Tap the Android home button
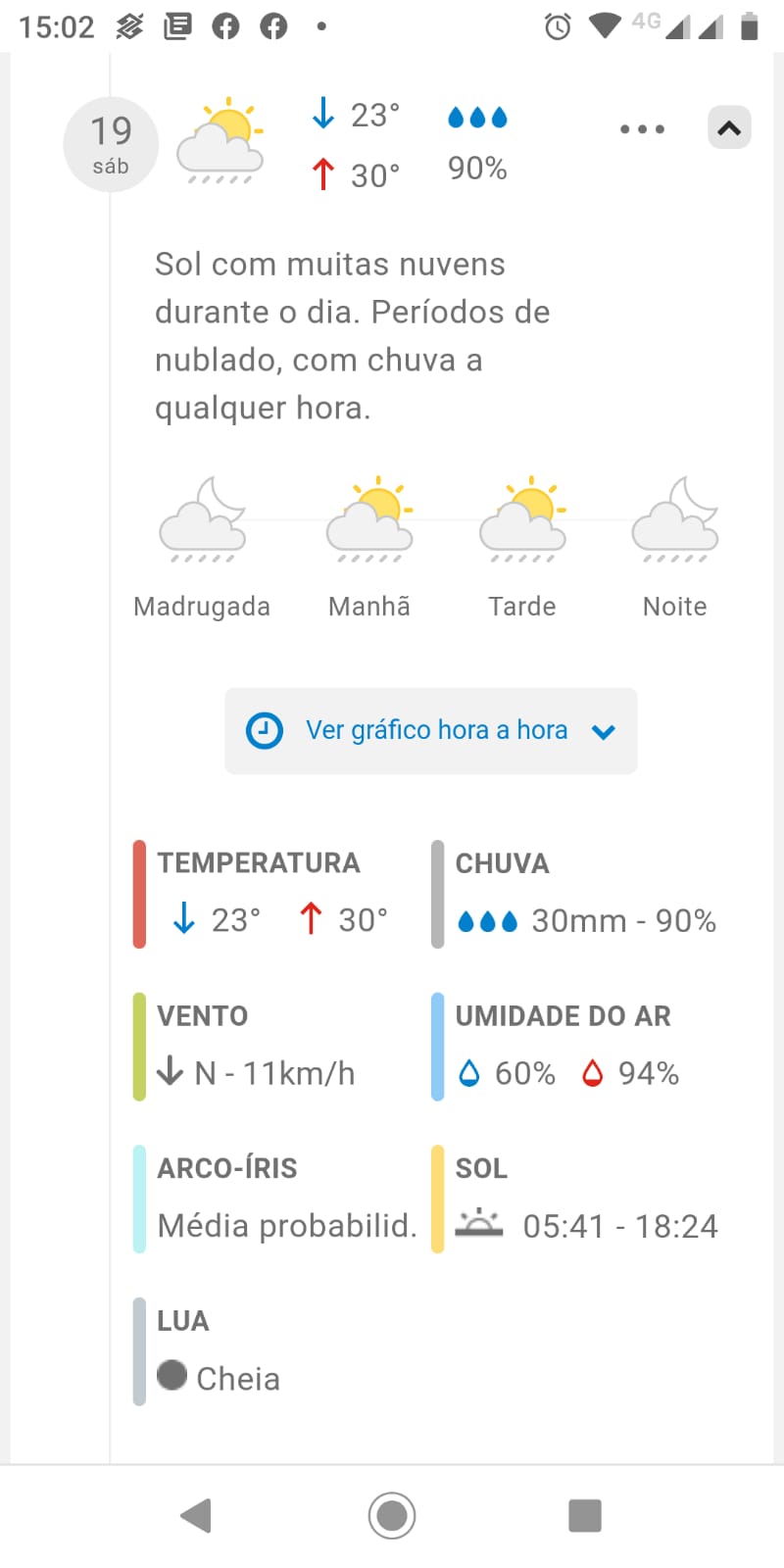The width and height of the screenshot is (784, 1568). [x=392, y=1516]
